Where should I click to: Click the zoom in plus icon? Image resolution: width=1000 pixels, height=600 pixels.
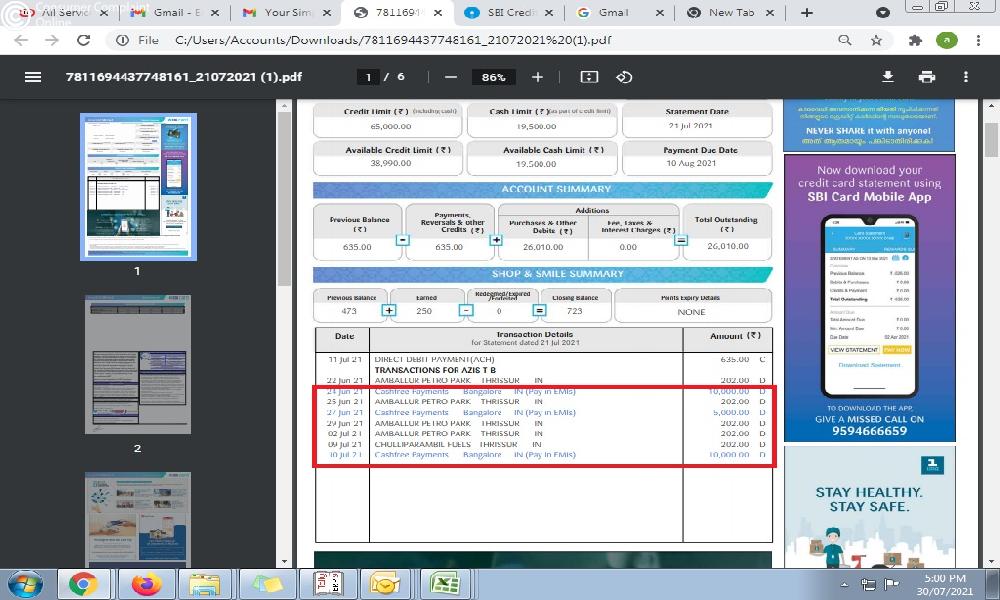(x=537, y=77)
